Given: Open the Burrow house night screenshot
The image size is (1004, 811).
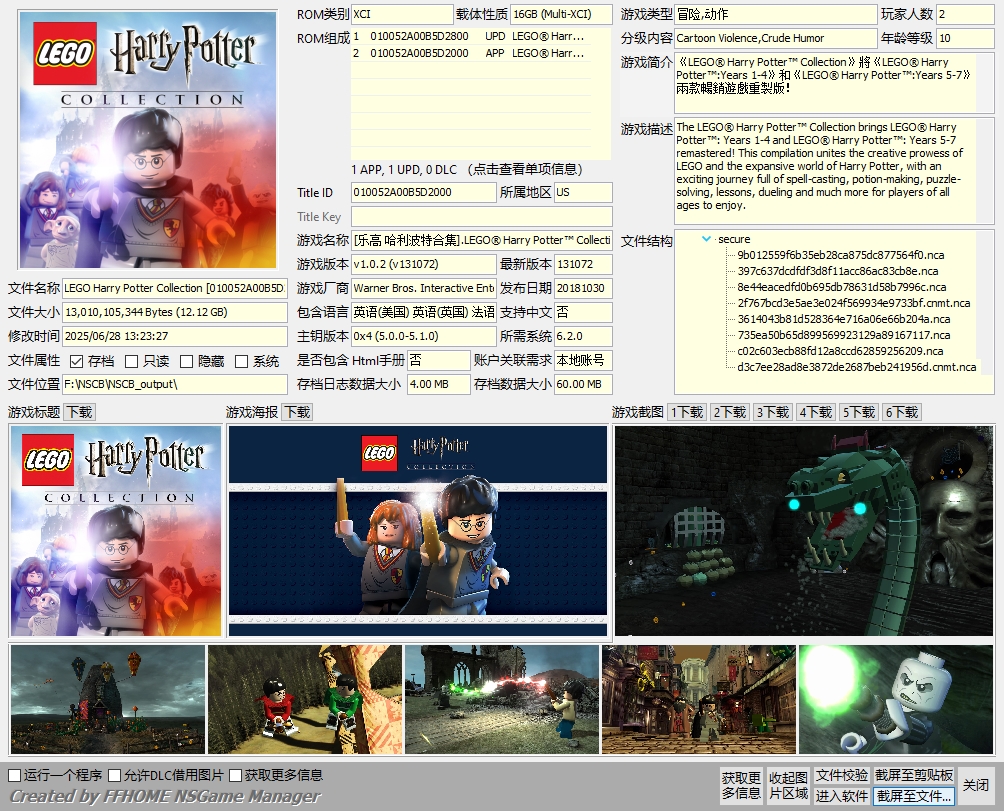Looking at the screenshot, I should pyautogui.click(x=108, y=700).
